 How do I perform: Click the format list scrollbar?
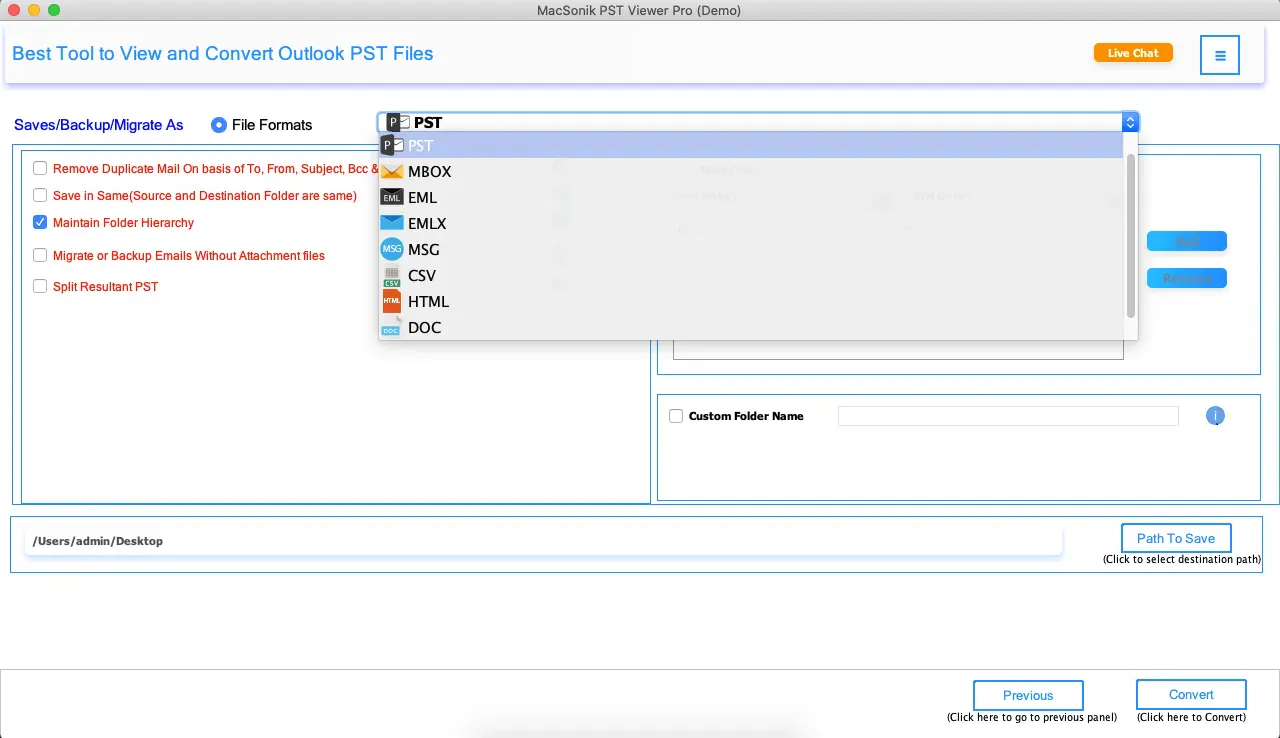click(1131, 236)
